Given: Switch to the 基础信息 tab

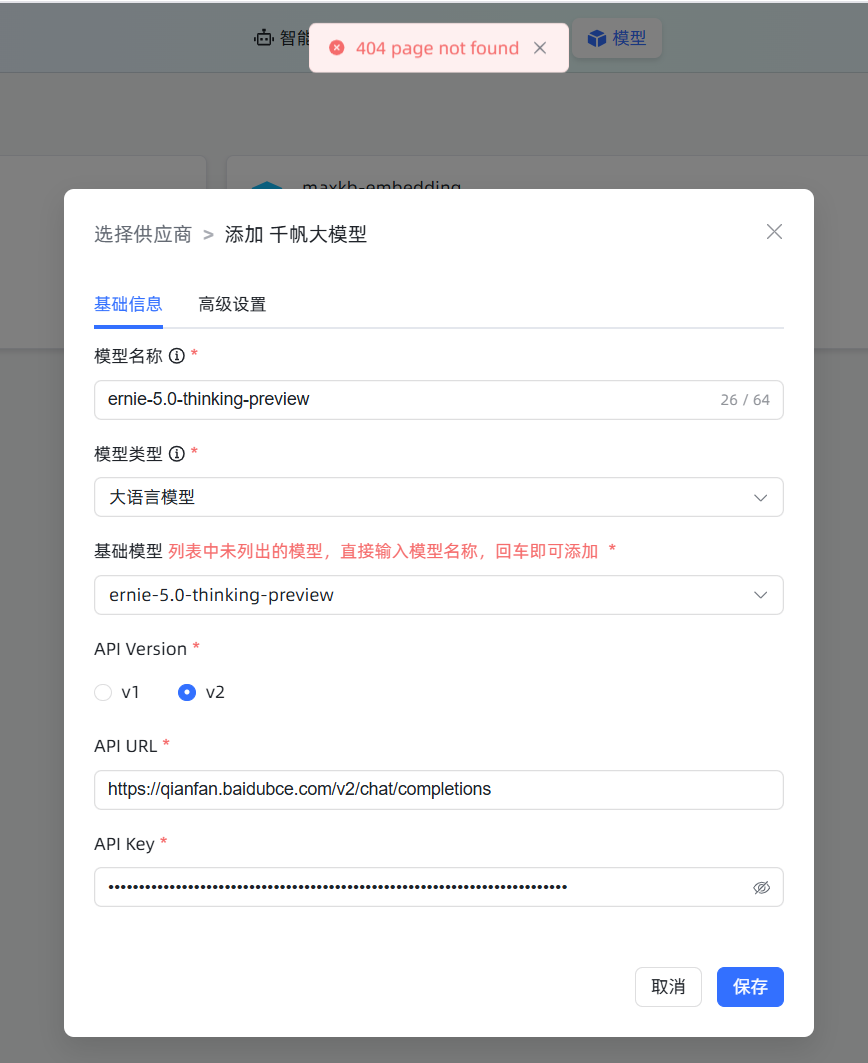Looking at the screenshot, I should [x=128, y=304].
